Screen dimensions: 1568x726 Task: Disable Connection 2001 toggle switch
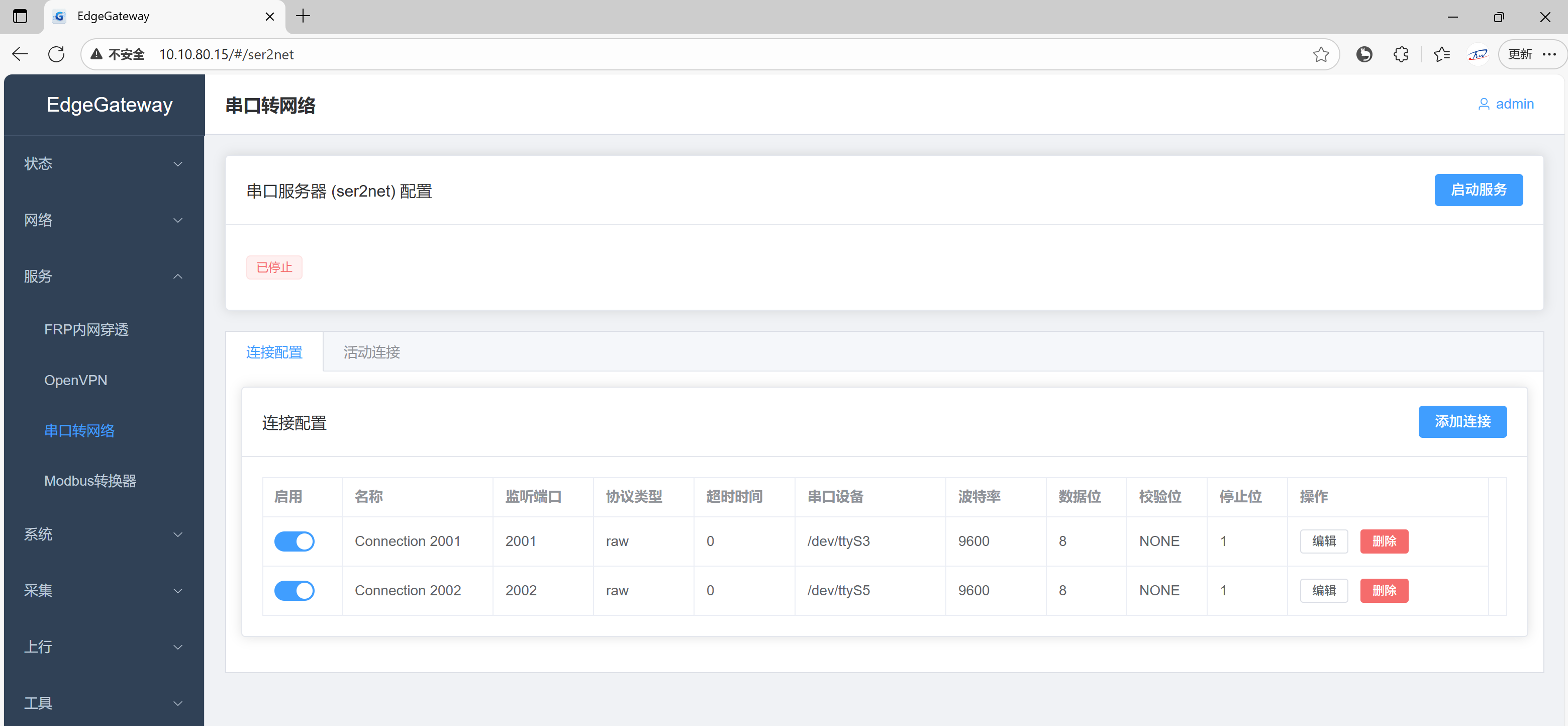pos(294,541)
